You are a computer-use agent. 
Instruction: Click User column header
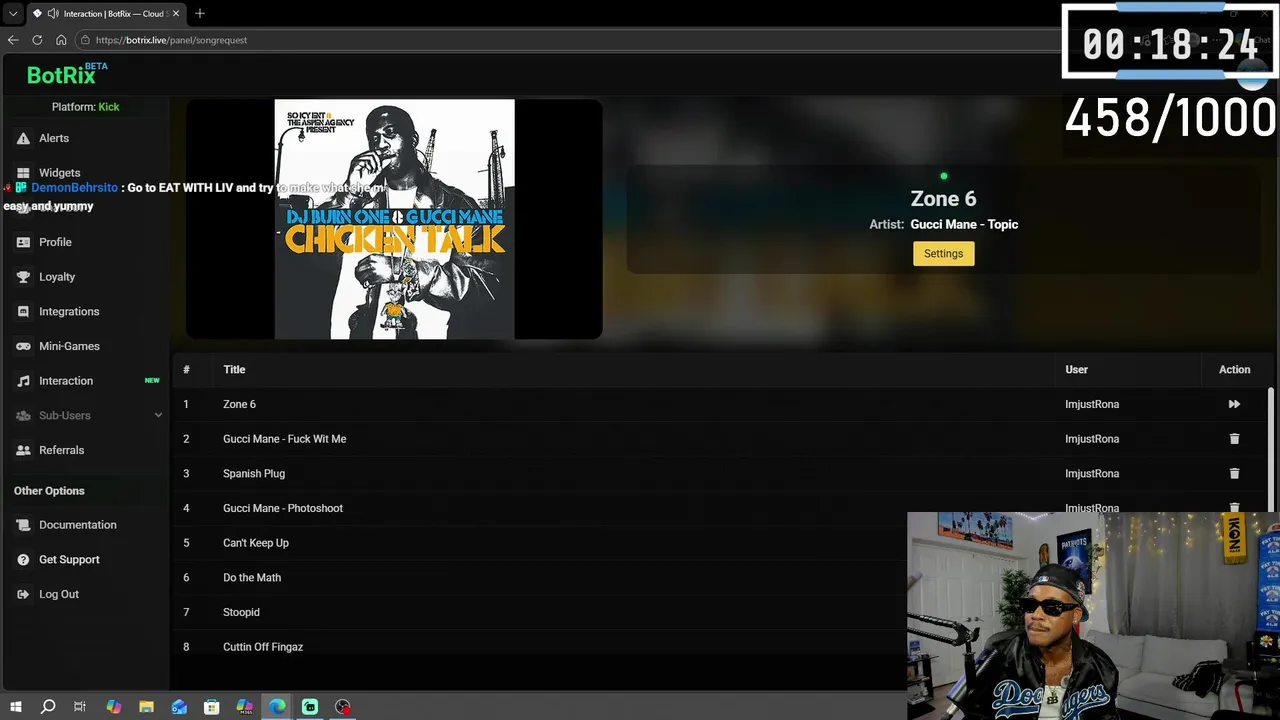pos(1076,370)
